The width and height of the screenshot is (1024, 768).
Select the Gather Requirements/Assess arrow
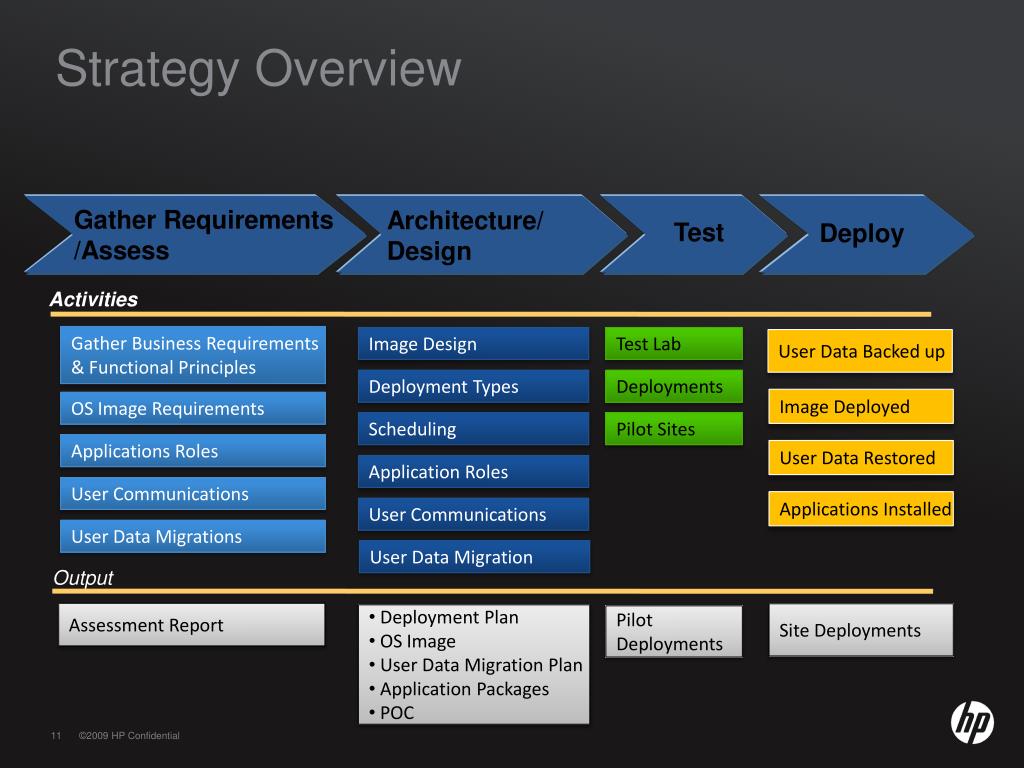(x=196, y=234)
